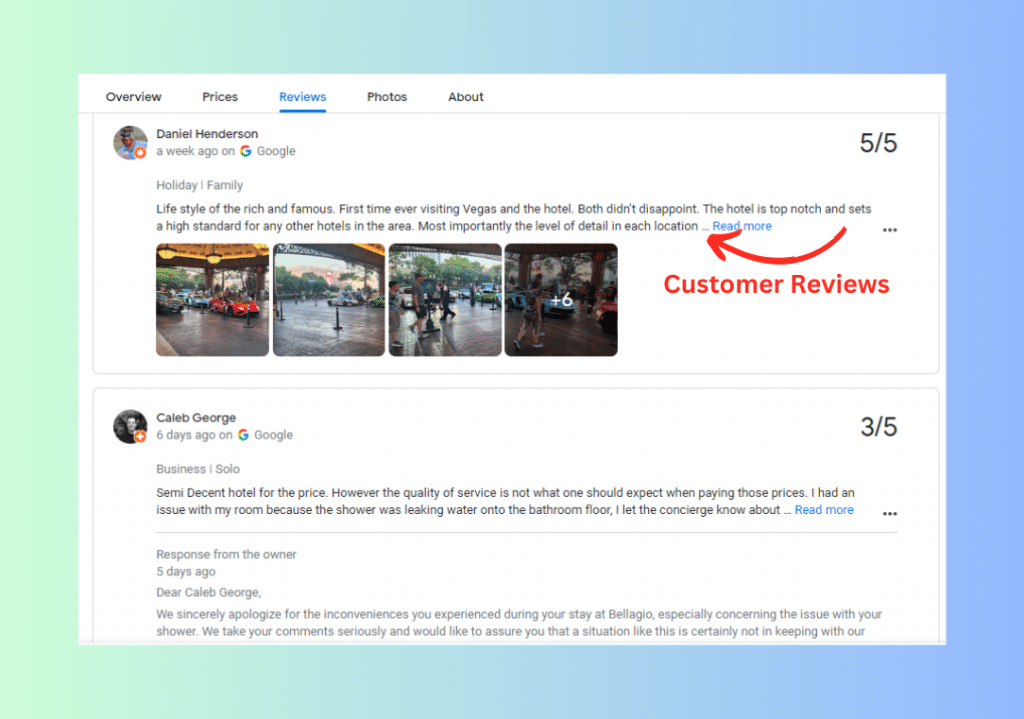Expand Daniel's review with Read more

(x=741, y=226)
